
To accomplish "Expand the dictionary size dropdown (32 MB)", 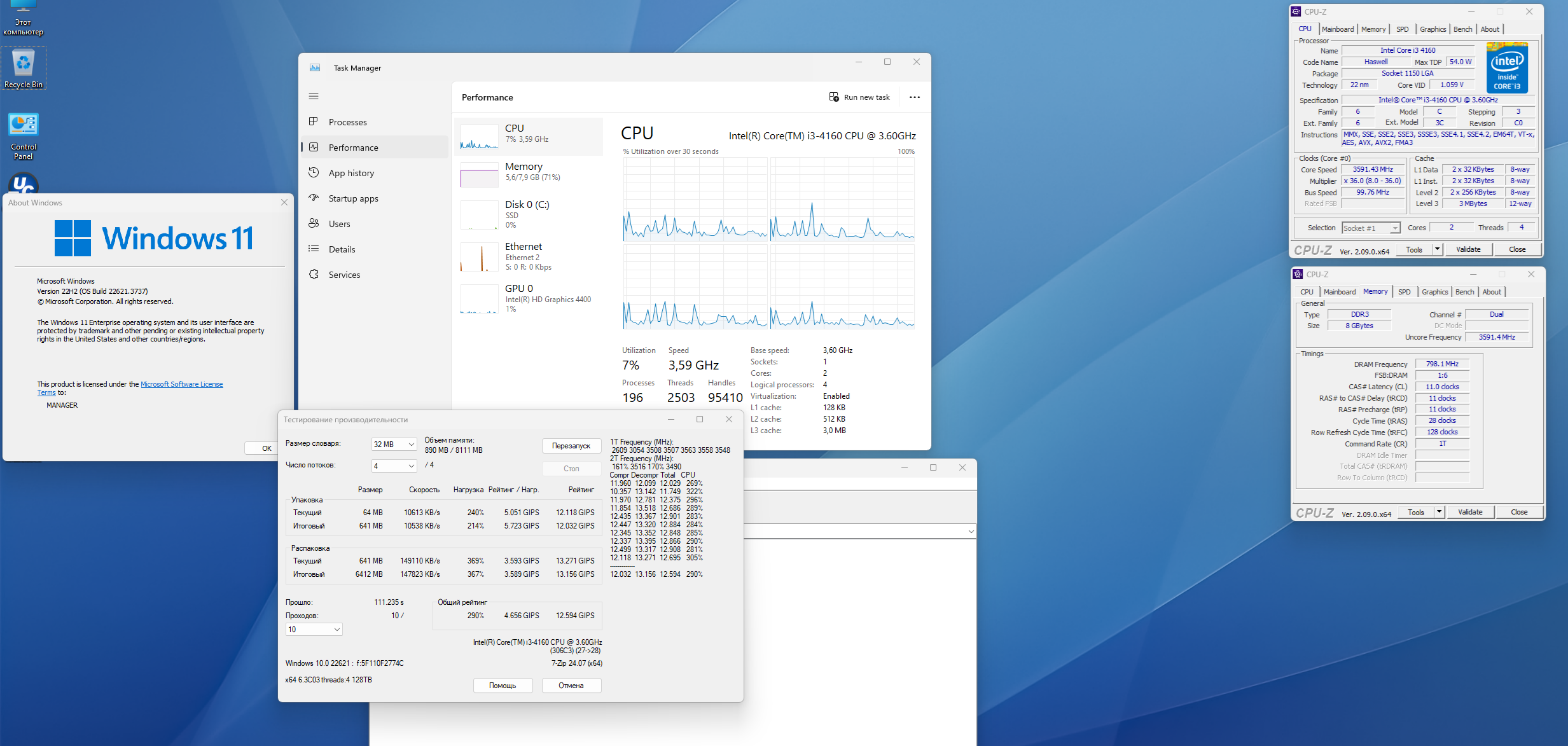I will point(394,444).
